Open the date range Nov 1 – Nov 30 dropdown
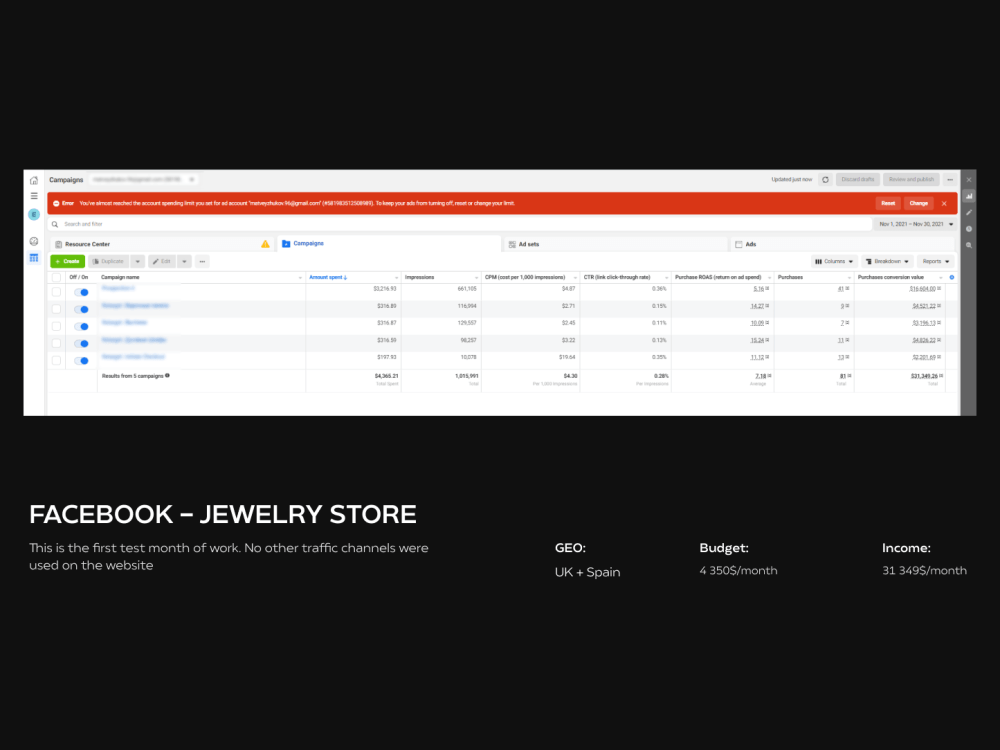Screen dimensions: 1000x750 [916, 224]
